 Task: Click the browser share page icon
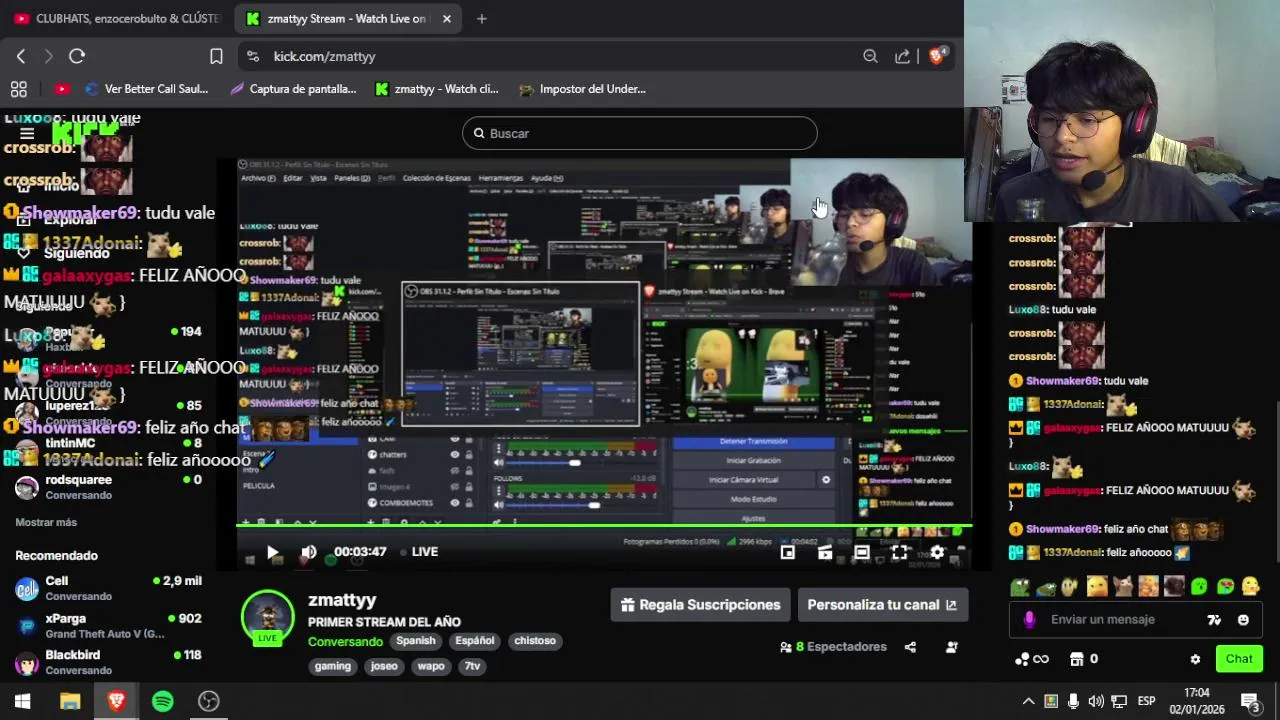click(x=902, y=56)
